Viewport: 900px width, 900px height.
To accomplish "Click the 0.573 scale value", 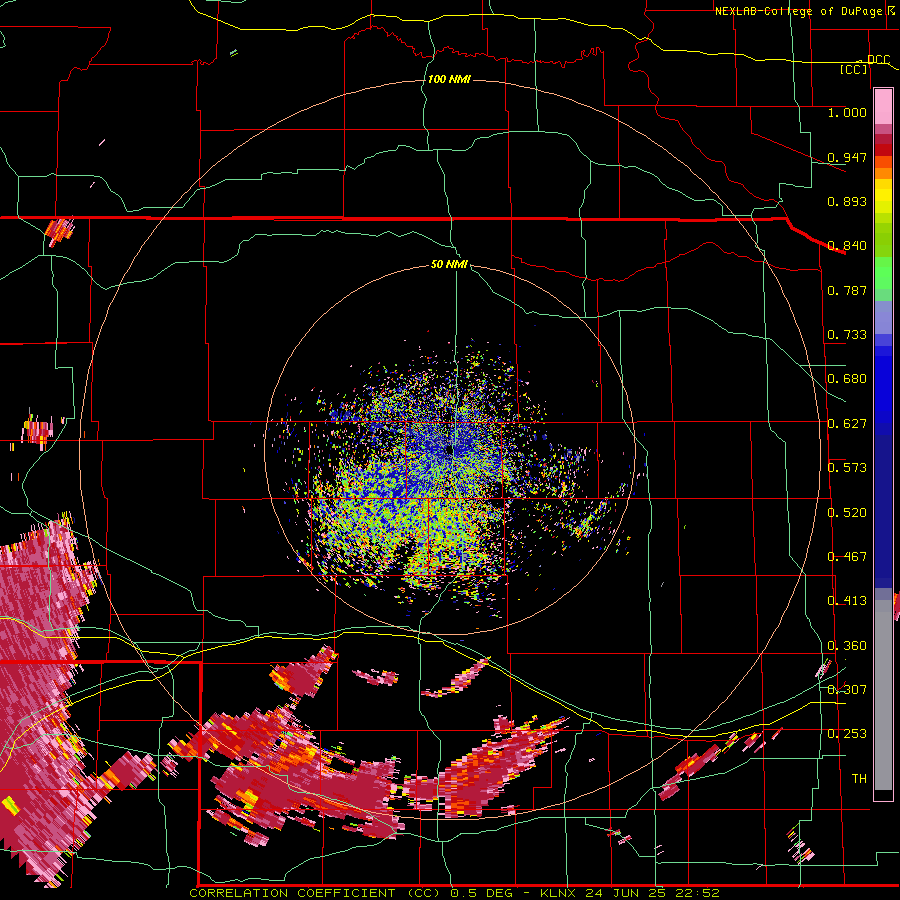I will click(x=847, y=468).
